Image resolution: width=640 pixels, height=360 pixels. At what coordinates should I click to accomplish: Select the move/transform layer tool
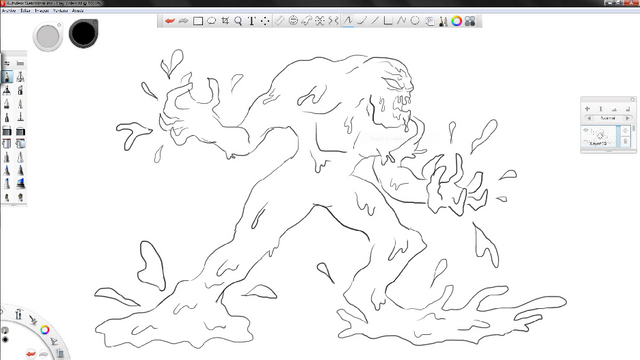pos(265,21)
